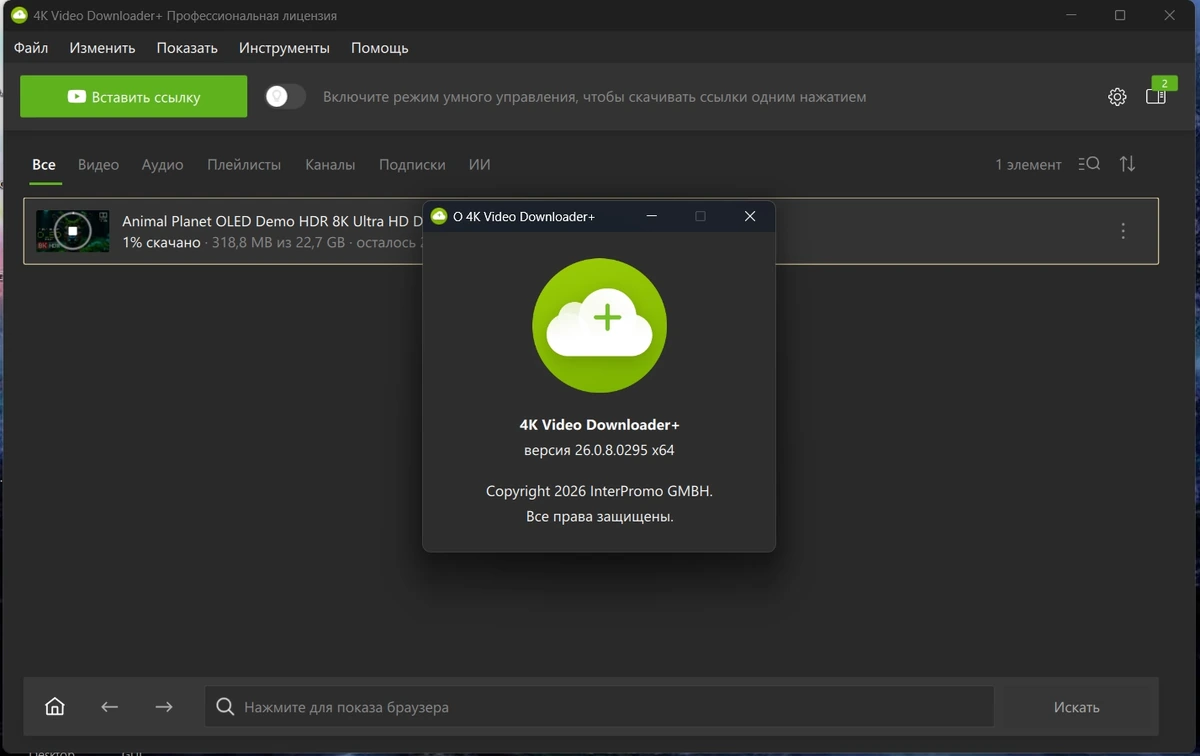This screenshot has height=756, width=1200.
Task: Click the search-in-list filter icon
Action: pos(1089,164)
